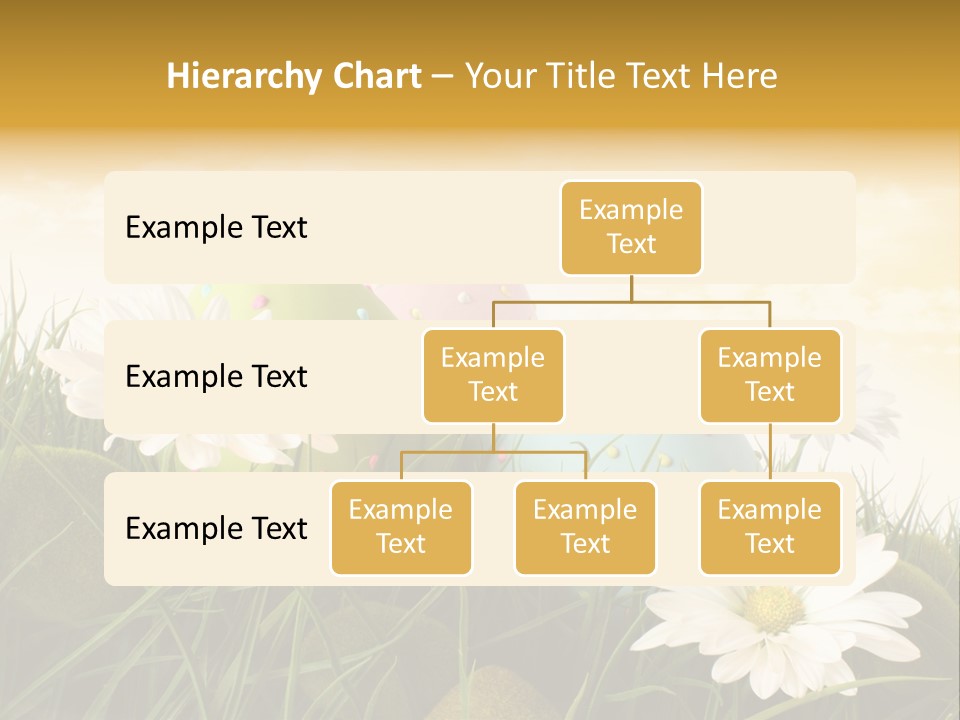960x720 pixels.
Task: Select the top-level hierarchy node box
Action: tap(631, 228)
